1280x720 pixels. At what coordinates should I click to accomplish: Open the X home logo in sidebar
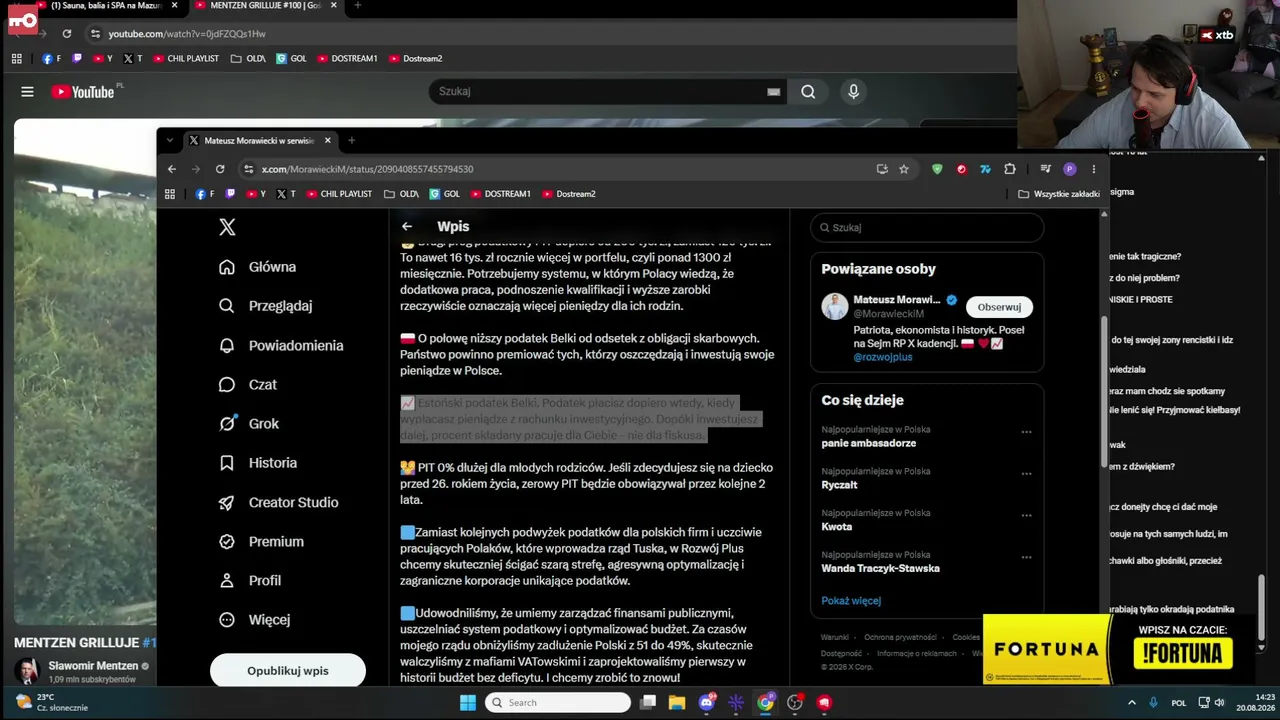tap(227, 227)
